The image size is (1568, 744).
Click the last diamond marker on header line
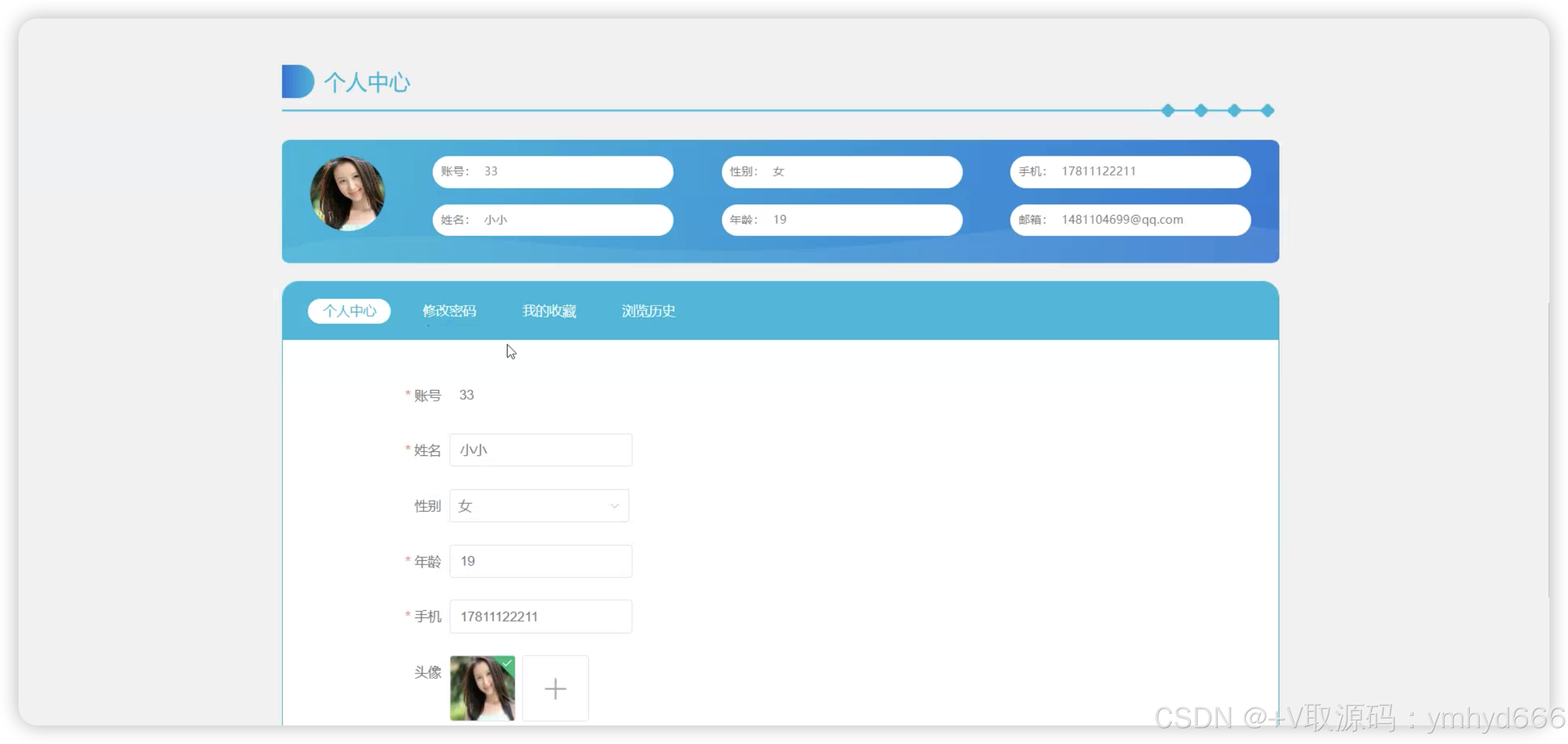tap(1267, 111)
